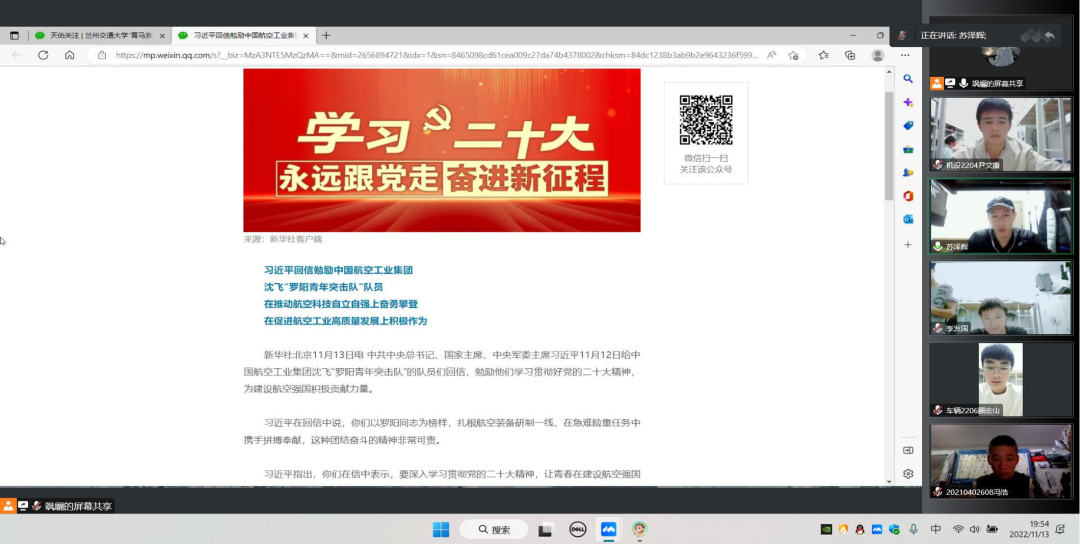Viewport: 1080px width, 544px height.
Task: Open Tencent Meeting from the taskbar
Action: [608, 529]
